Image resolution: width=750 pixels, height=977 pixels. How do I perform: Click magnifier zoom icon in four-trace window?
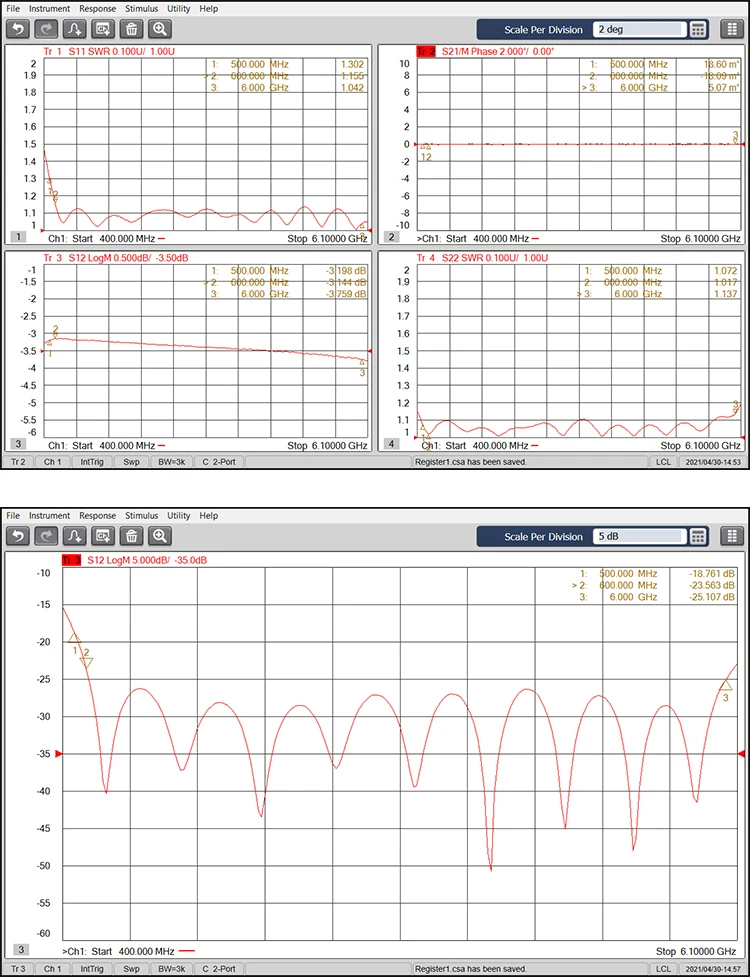160,29
